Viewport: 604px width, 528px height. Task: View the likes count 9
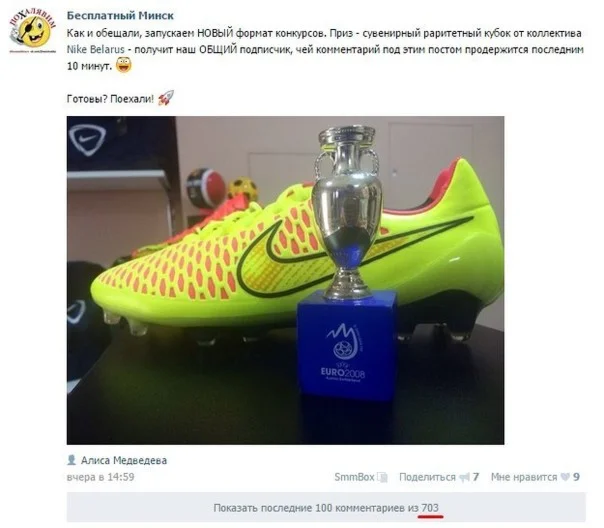pos(576,477)
